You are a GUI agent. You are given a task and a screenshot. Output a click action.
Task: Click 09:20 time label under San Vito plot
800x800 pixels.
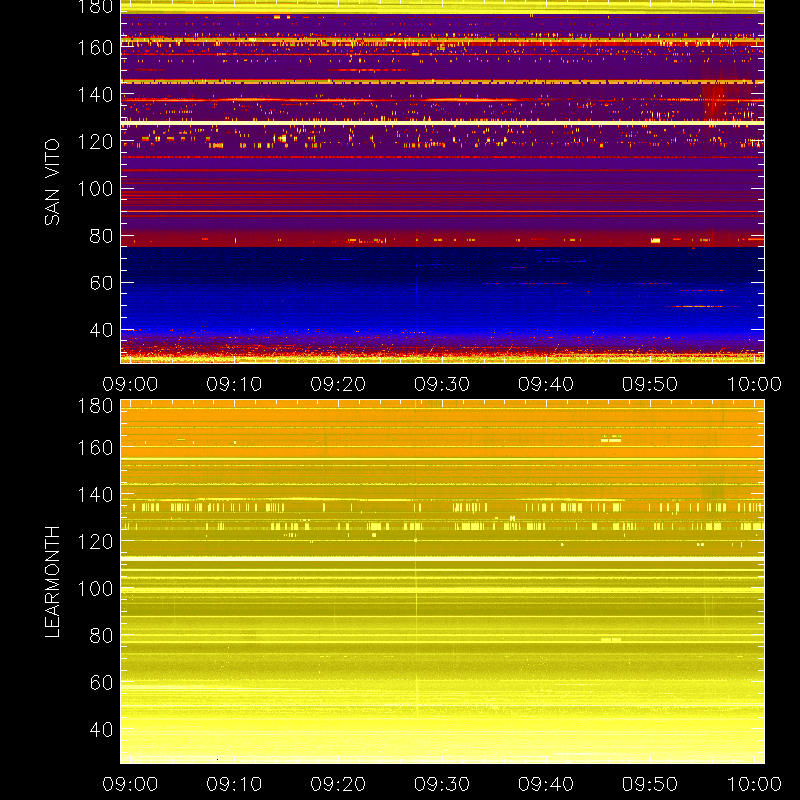click(x=338, y=384)
